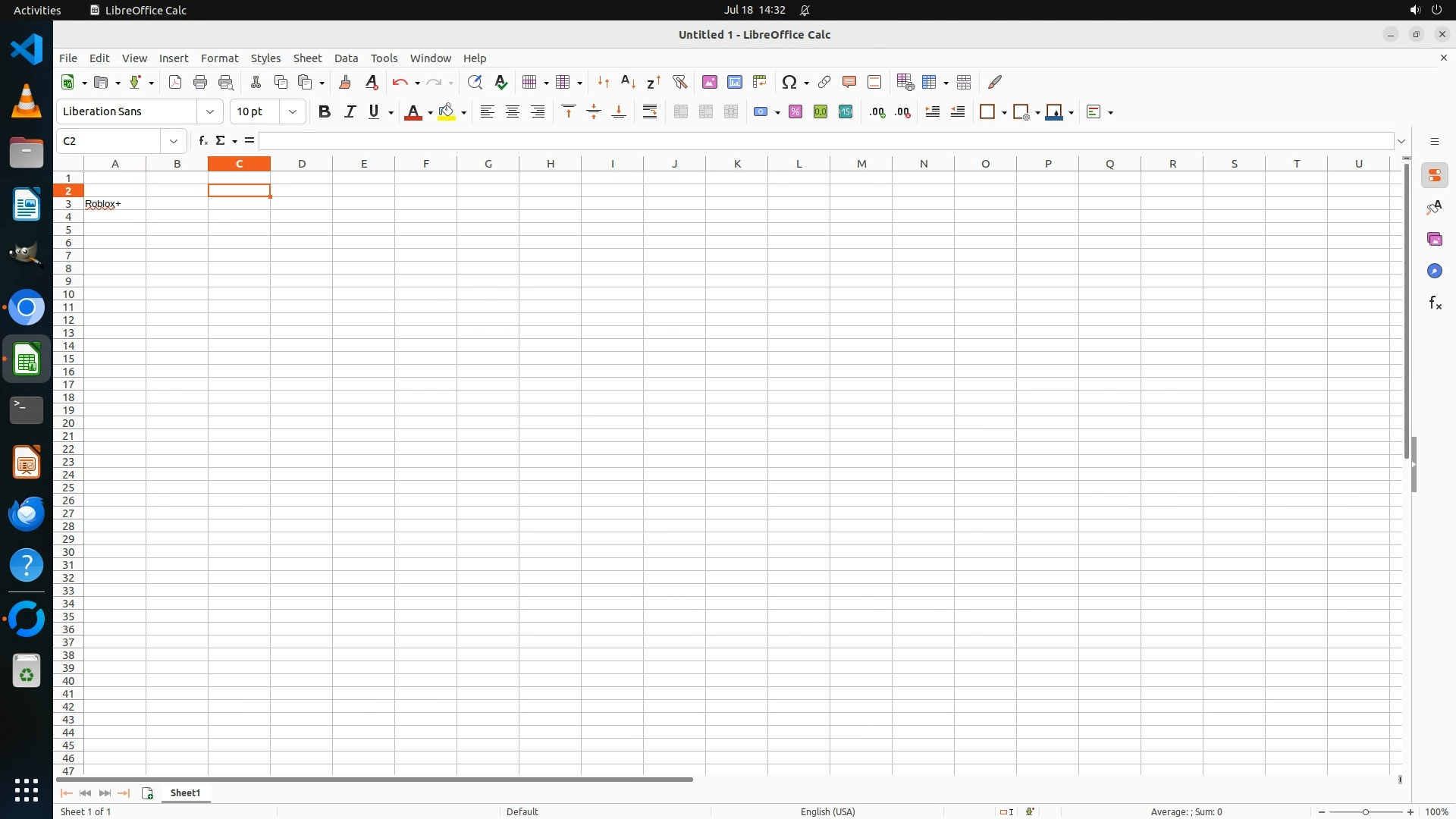
Task: Open the font size dropdown
Action: tap(293, 111)
